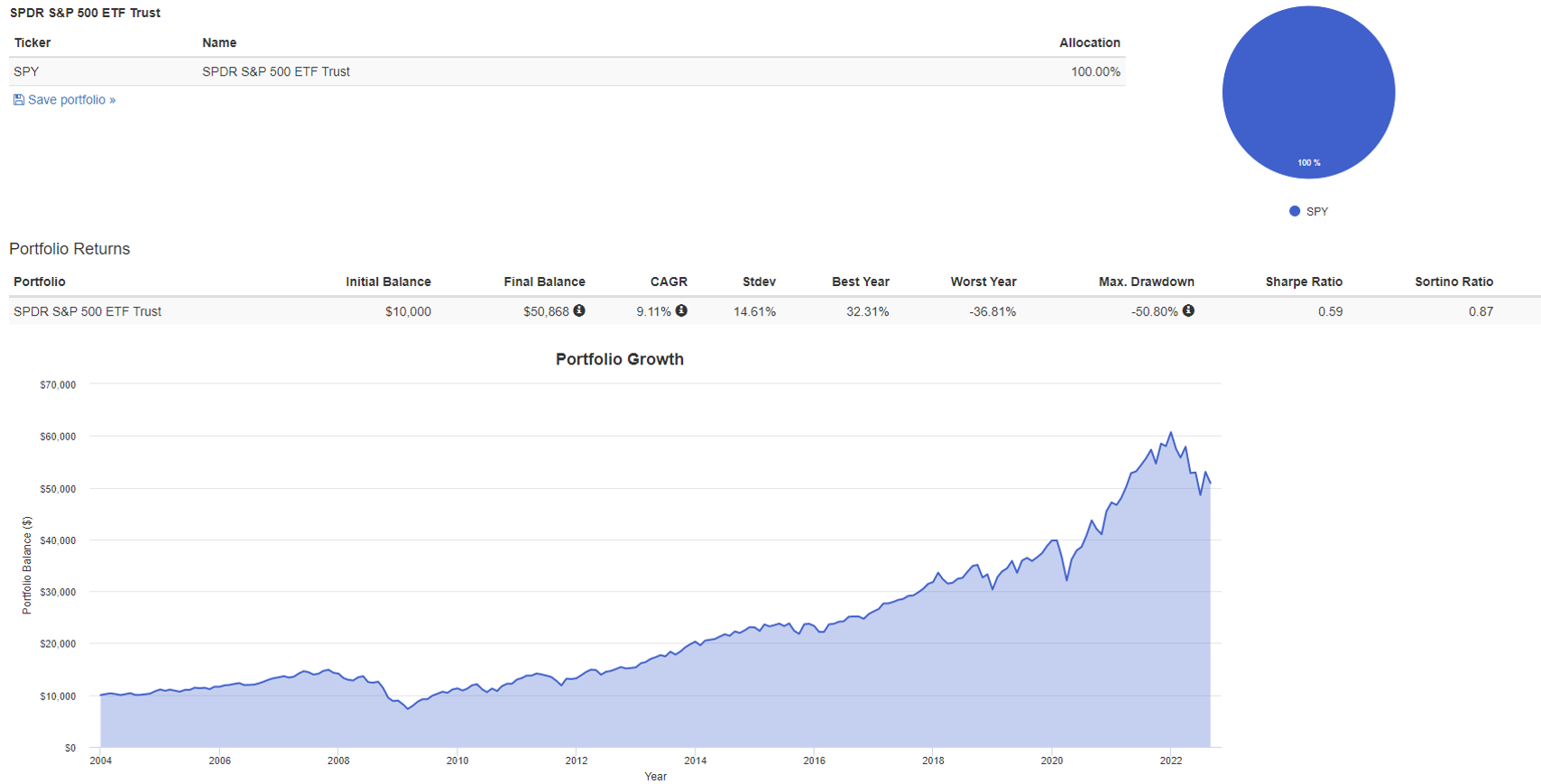Image resolution: width=1541 pixels, height=784 pixels.
Task: Select the 0.87 Sortino ratio value
Action: [x=1481, y=311]
